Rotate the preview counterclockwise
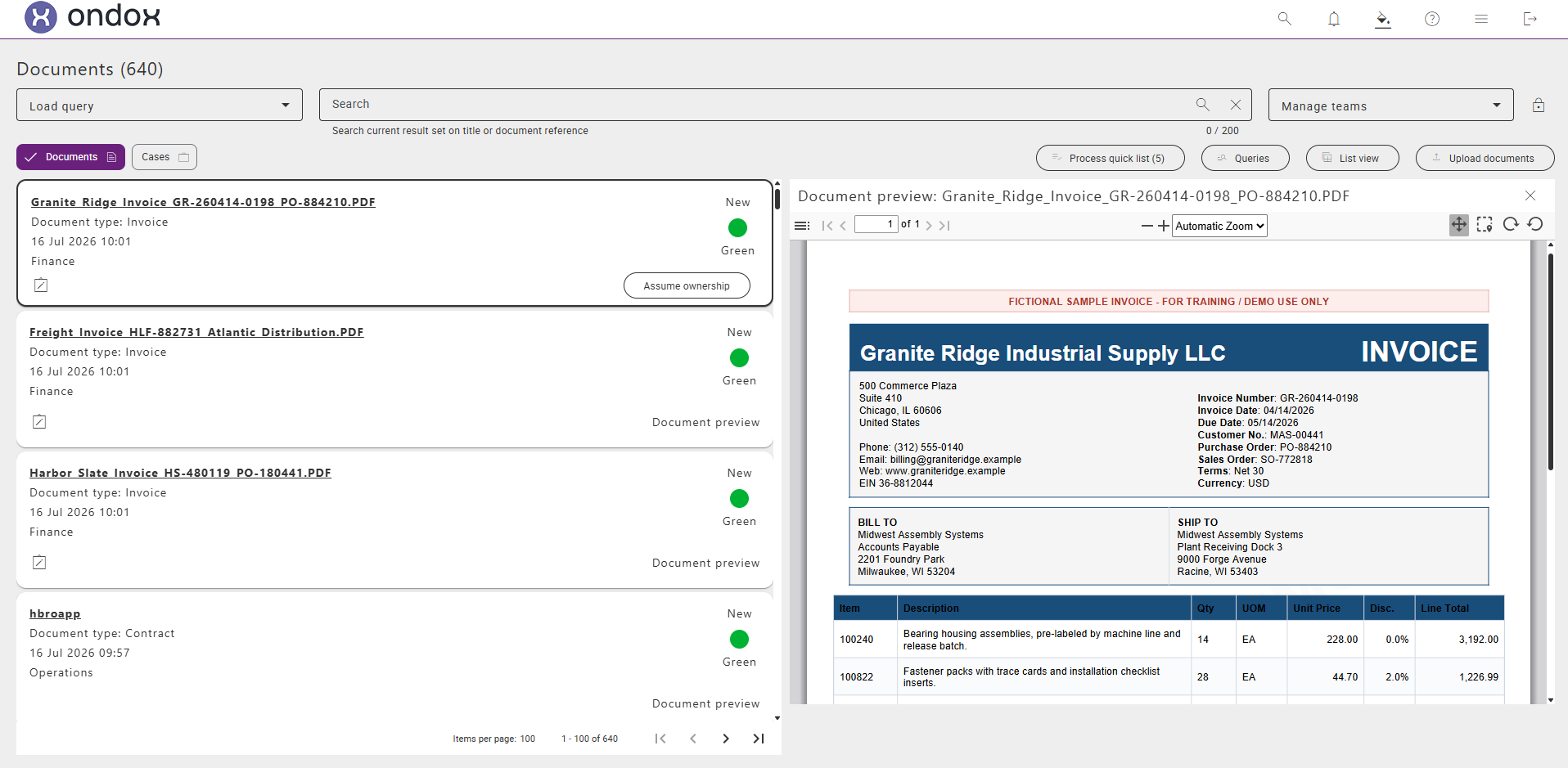Viewport: 1568px width, 768px height. 1535,224
